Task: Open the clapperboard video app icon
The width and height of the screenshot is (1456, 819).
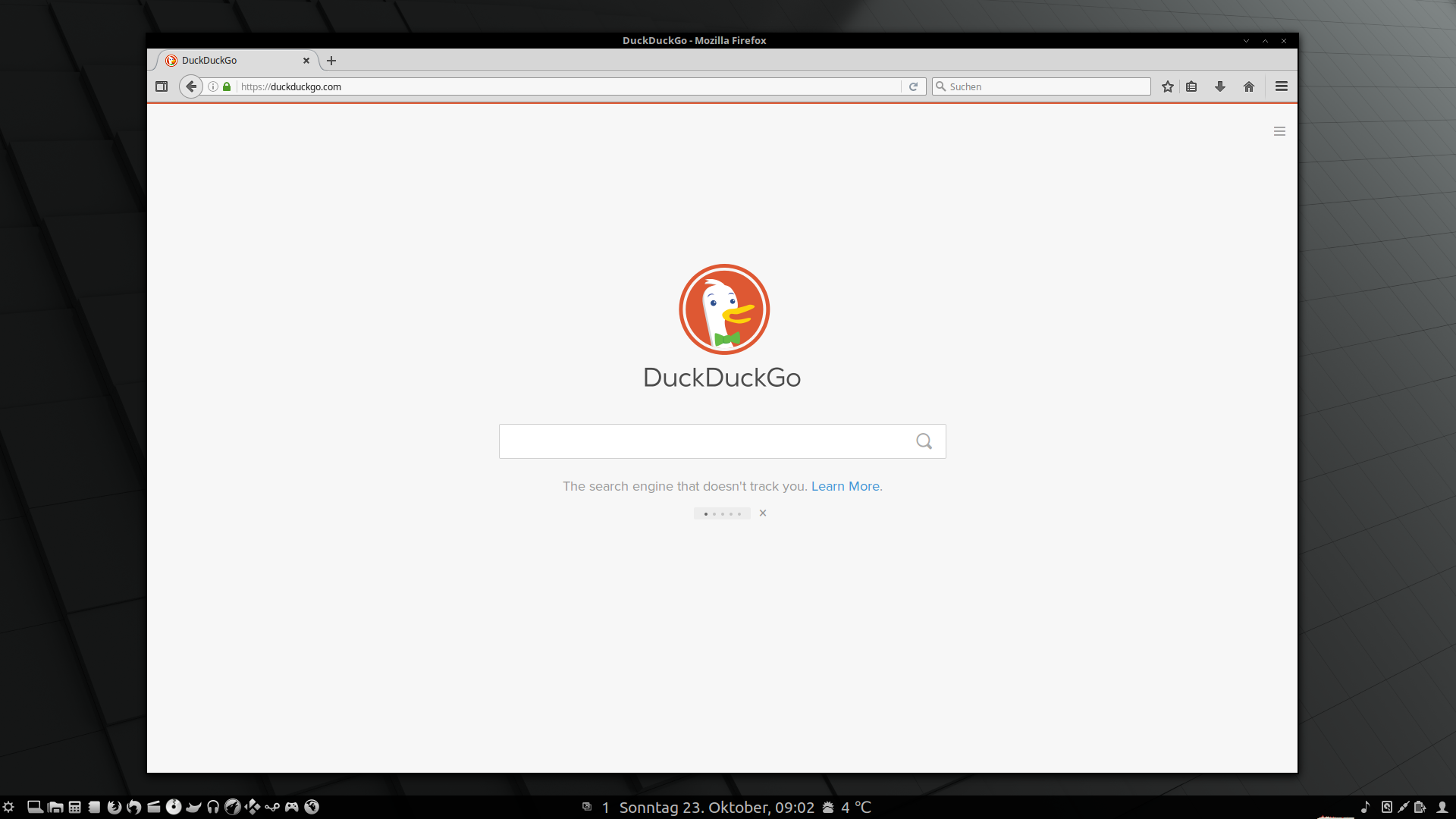Action: 154,807
